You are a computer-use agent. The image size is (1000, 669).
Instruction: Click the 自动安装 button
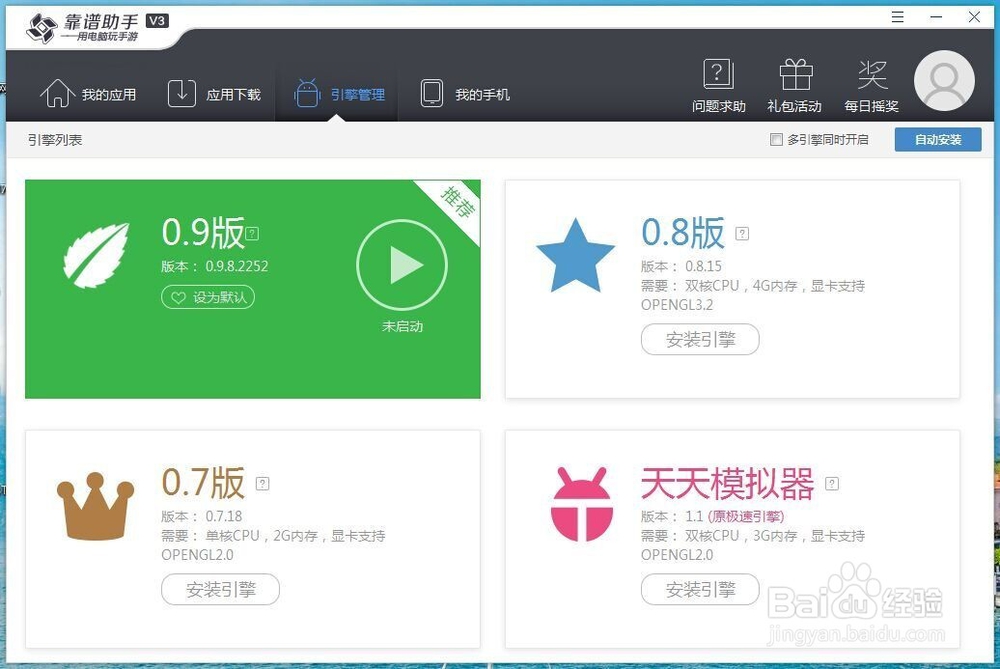click(938, 140)
